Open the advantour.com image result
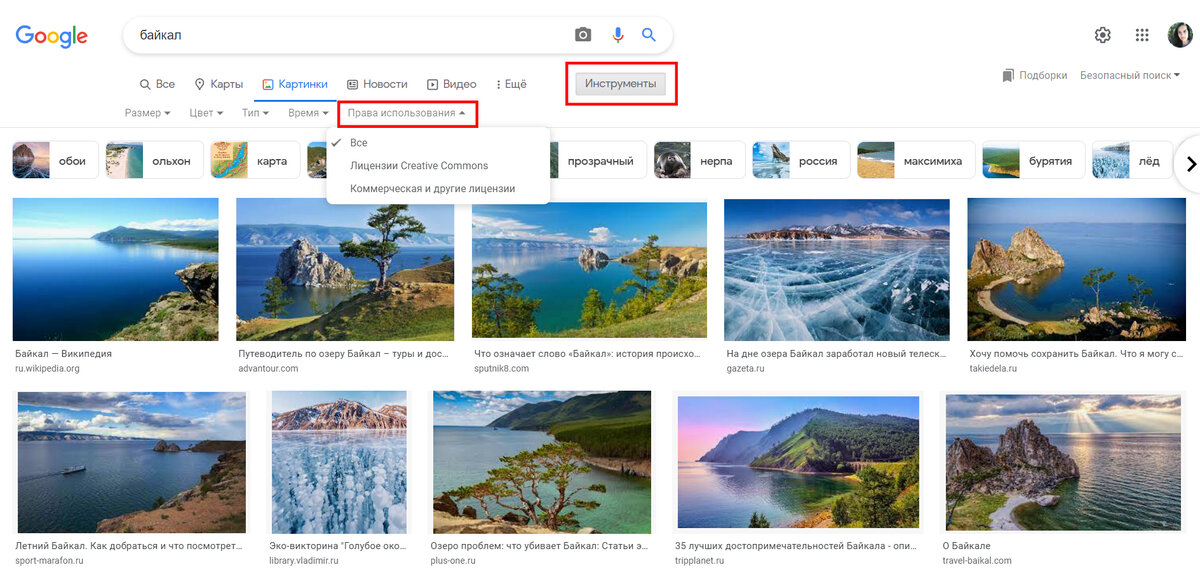1200x572 pixels. 345,270
